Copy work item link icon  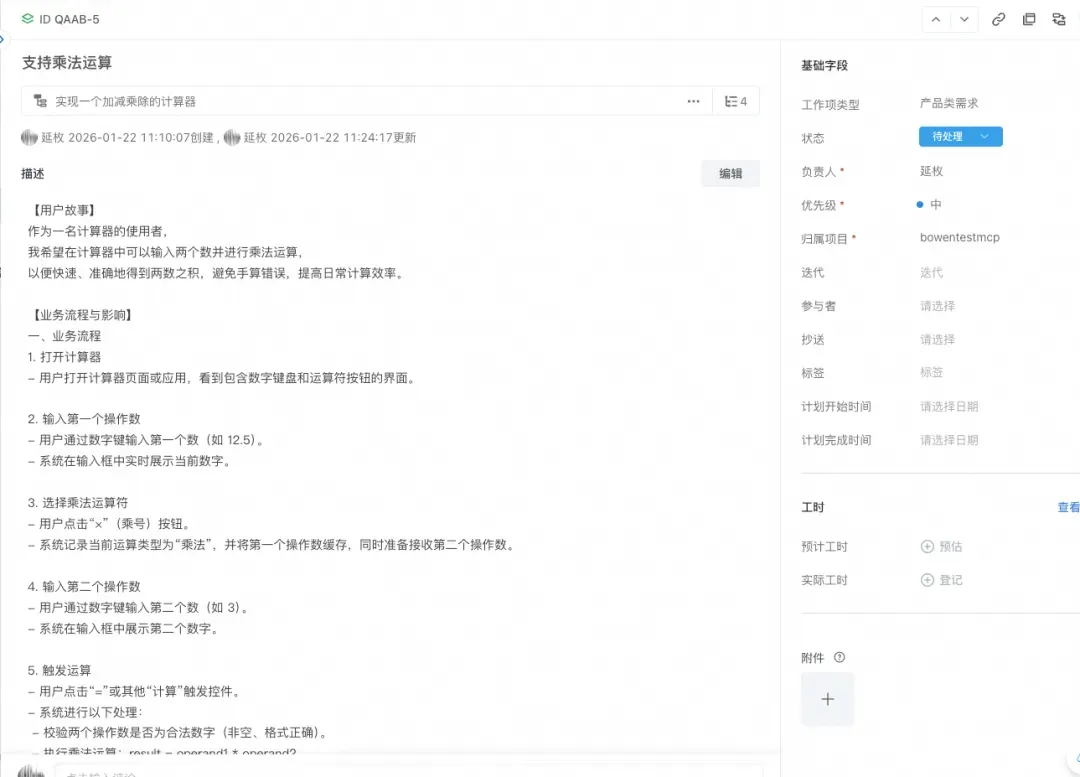[998, 19]
